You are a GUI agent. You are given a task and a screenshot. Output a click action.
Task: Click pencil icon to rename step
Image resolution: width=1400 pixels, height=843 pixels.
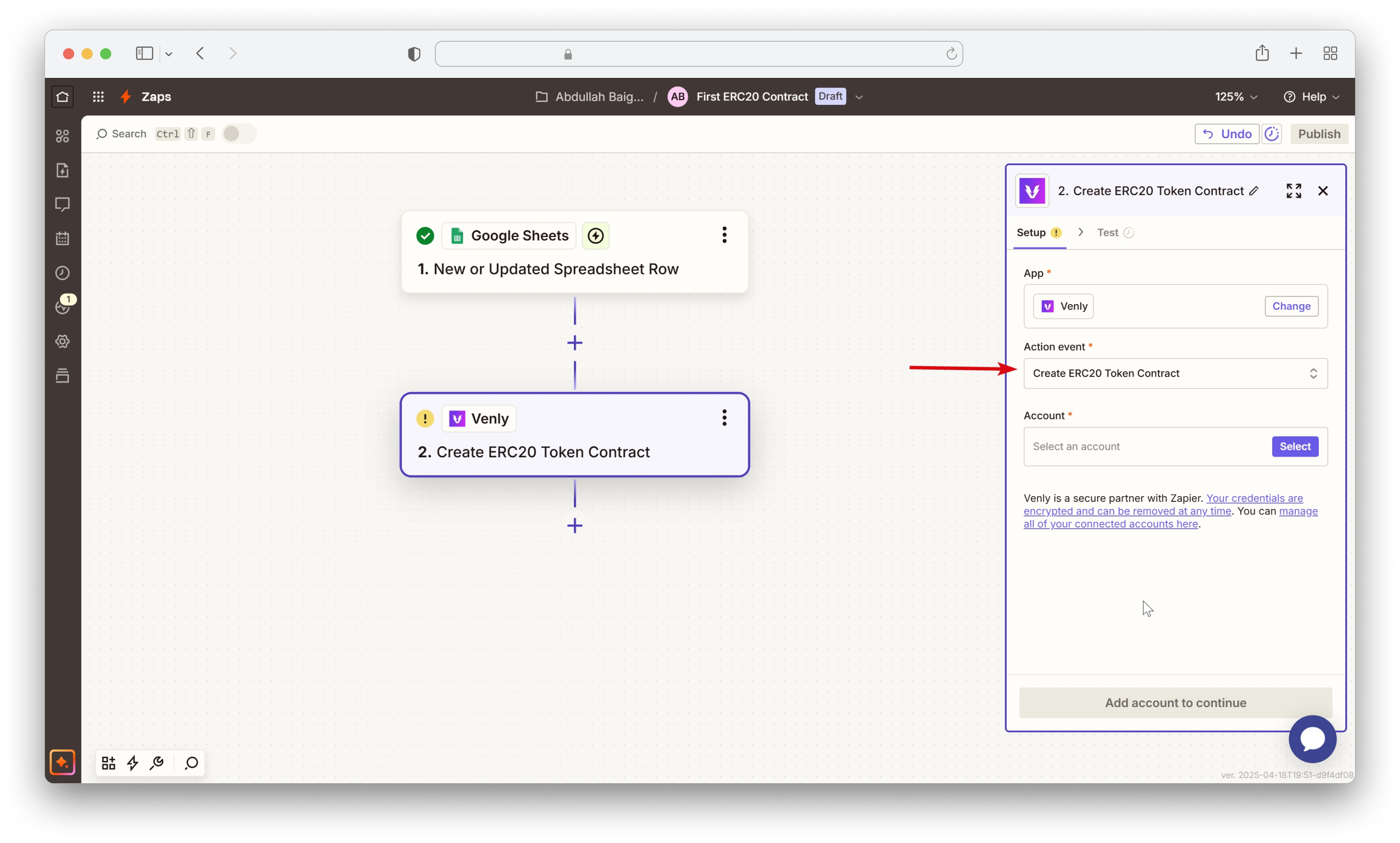click(1254, 191)
